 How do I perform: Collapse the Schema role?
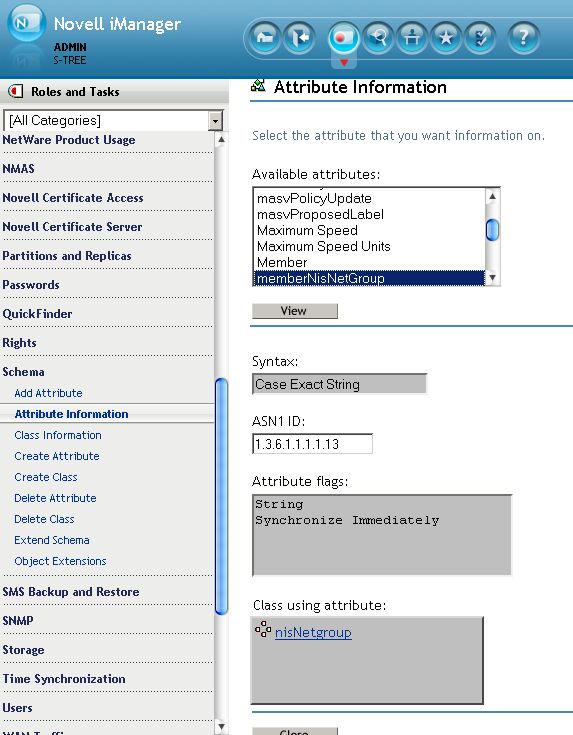[x=23, y=372]
